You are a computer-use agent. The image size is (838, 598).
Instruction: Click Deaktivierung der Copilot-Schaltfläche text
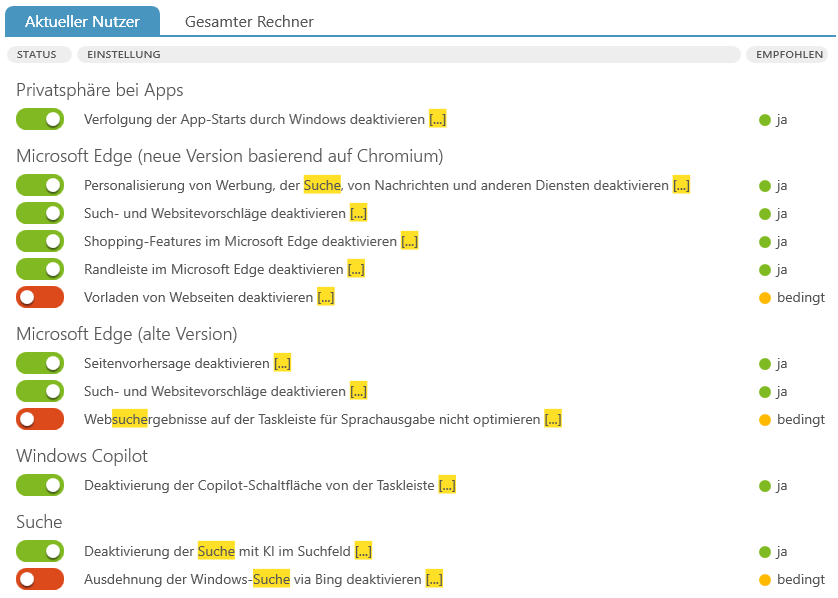(x=259, y=485)
